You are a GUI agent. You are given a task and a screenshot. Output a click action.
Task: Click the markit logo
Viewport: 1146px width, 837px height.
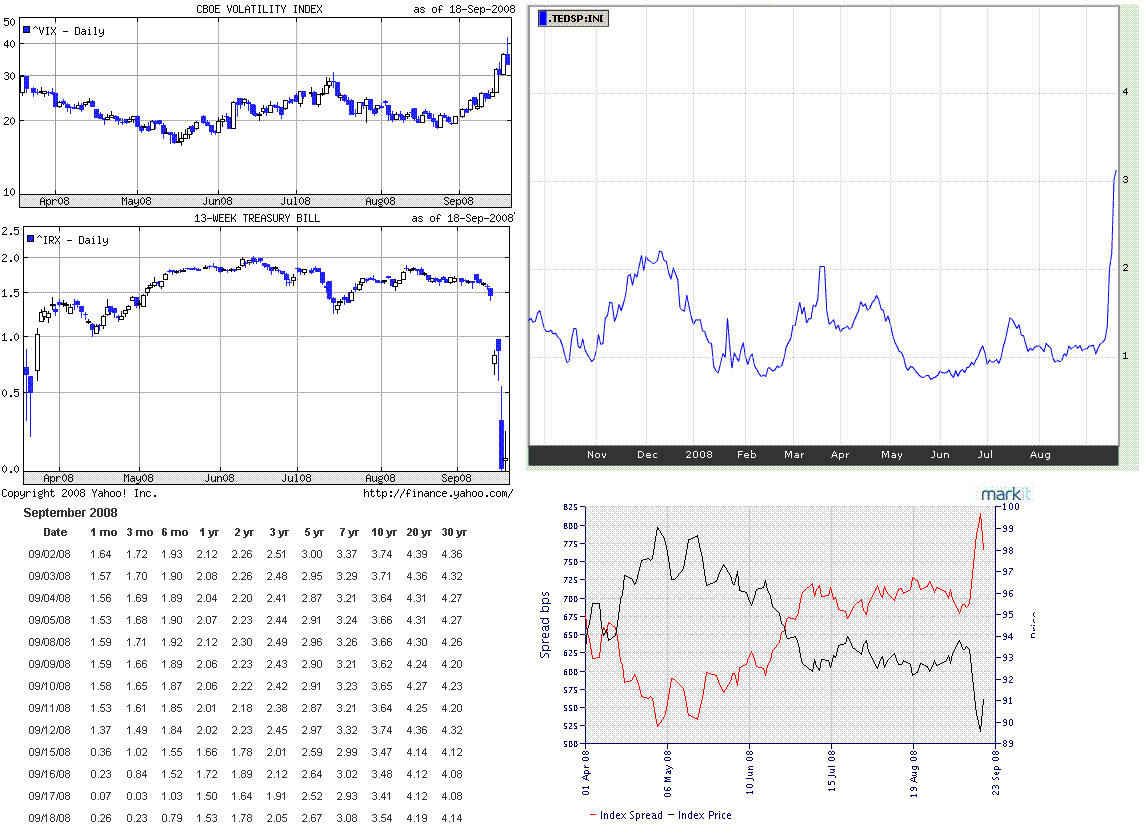tap(1006, 494)
